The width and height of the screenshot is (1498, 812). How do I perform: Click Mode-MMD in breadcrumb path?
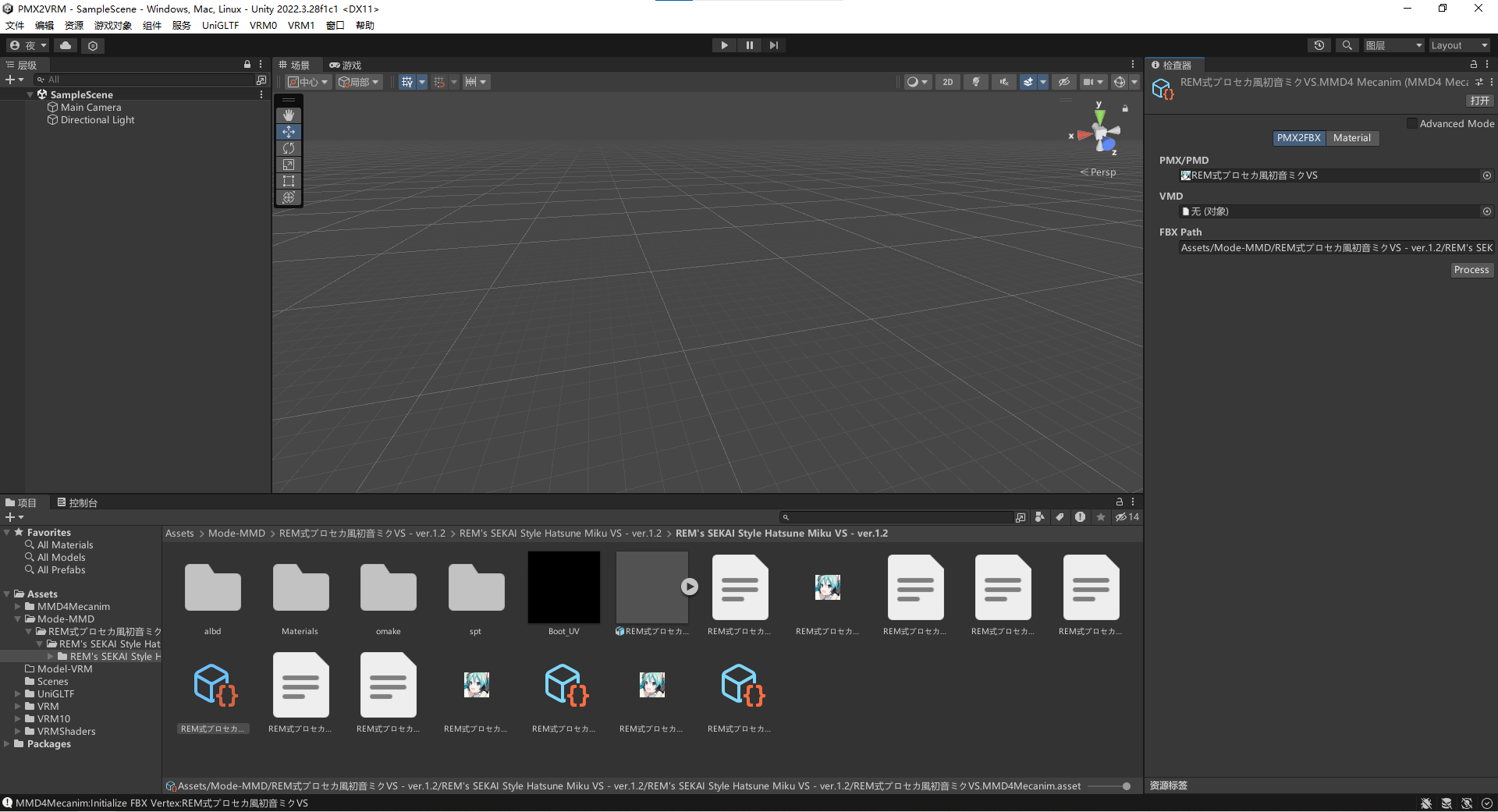pos(236,534)
